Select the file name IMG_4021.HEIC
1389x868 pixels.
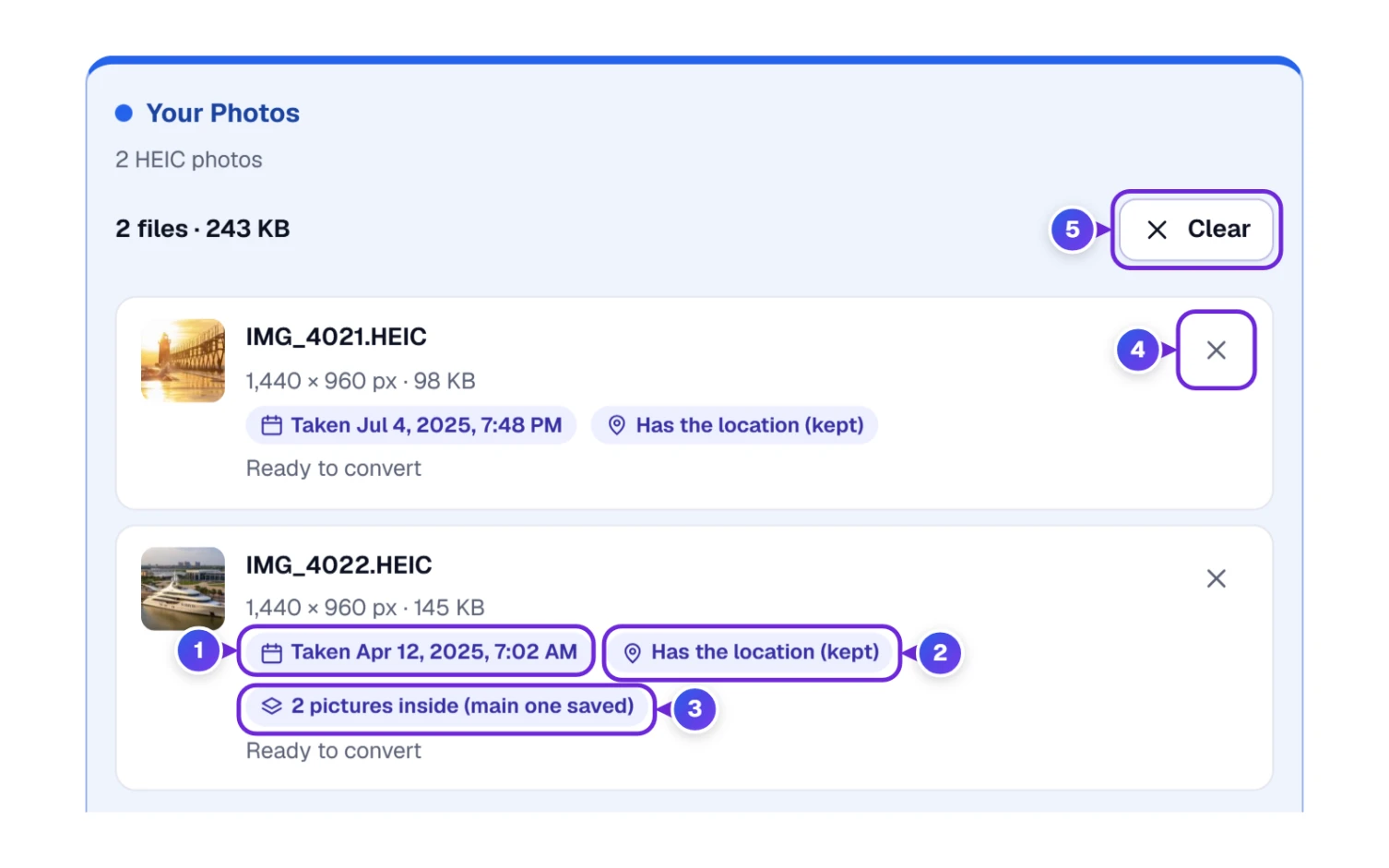point(337,337)
